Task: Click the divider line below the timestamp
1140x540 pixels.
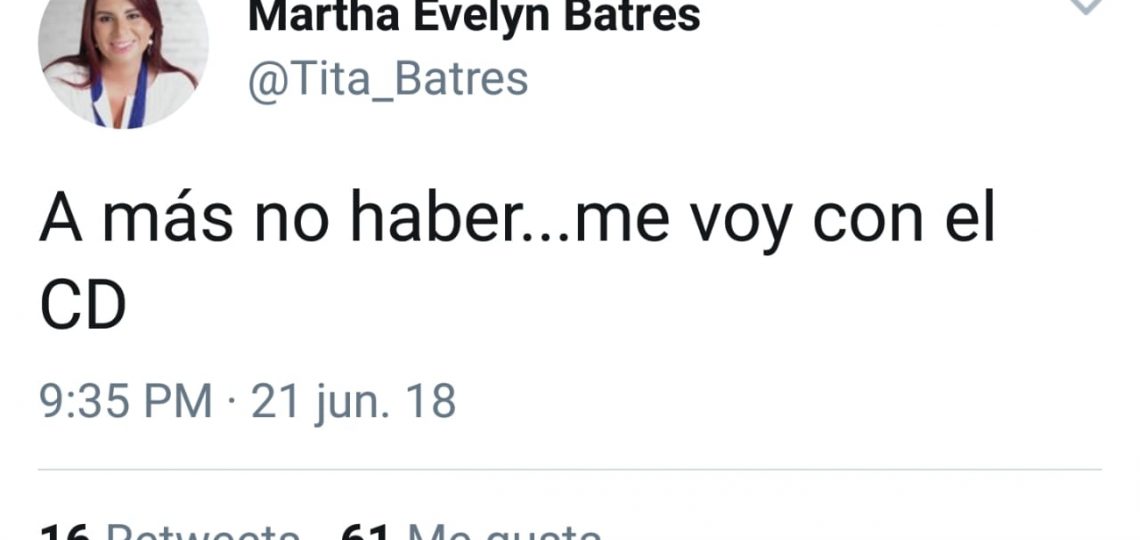Action: tap(570, 470)
